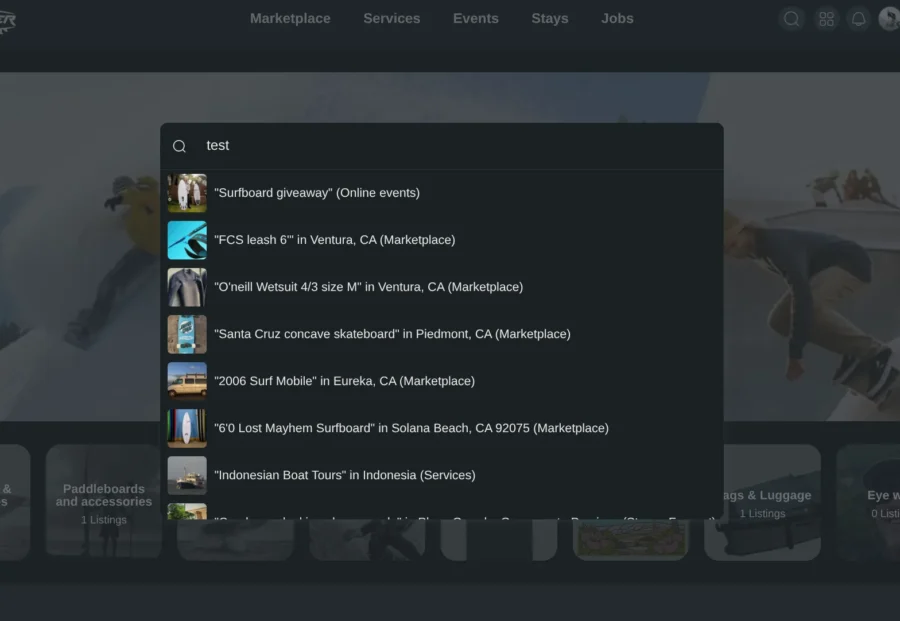The height and width of the screenshot is (621, 900).
Task: Select "O'neill Wetsuit 4/3 size M" result
Action: [442, 287]
